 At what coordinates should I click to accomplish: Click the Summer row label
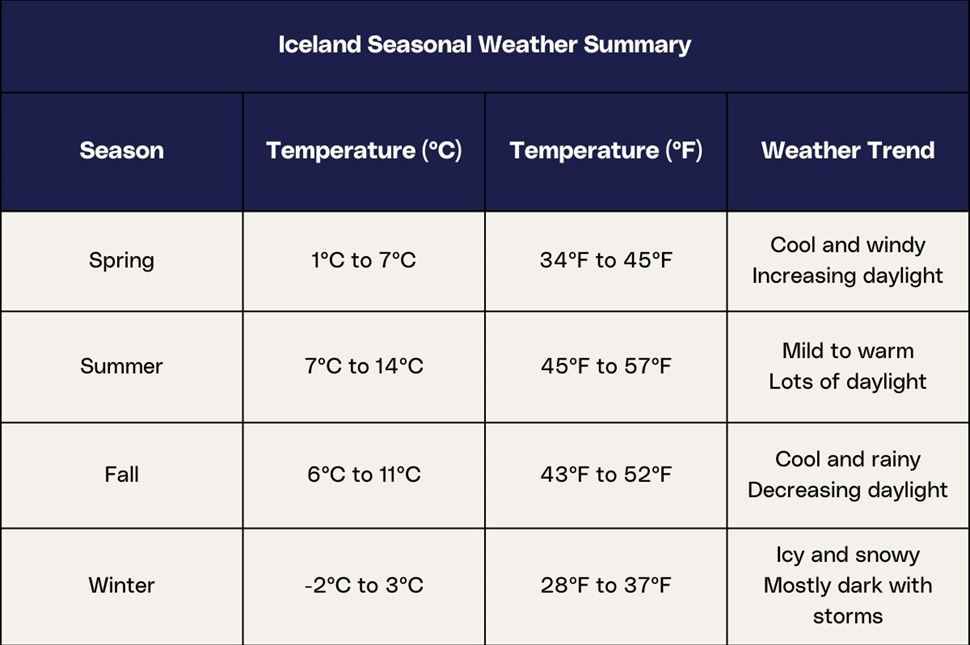[x=121, y=366]
